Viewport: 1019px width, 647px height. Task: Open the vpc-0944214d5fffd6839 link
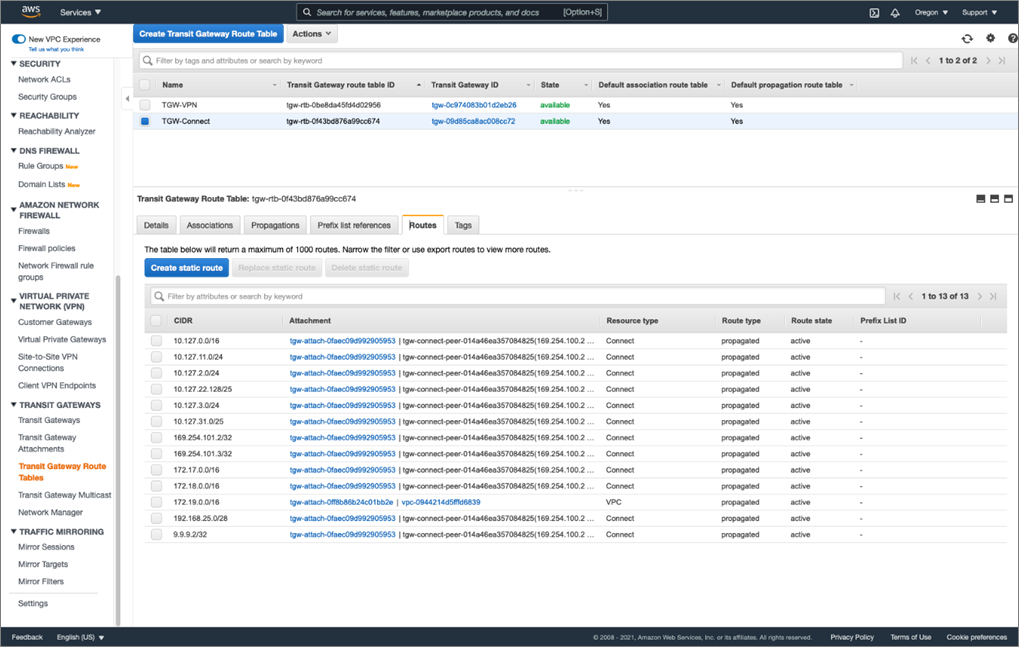pyautogui.click(x=441, y=502)
